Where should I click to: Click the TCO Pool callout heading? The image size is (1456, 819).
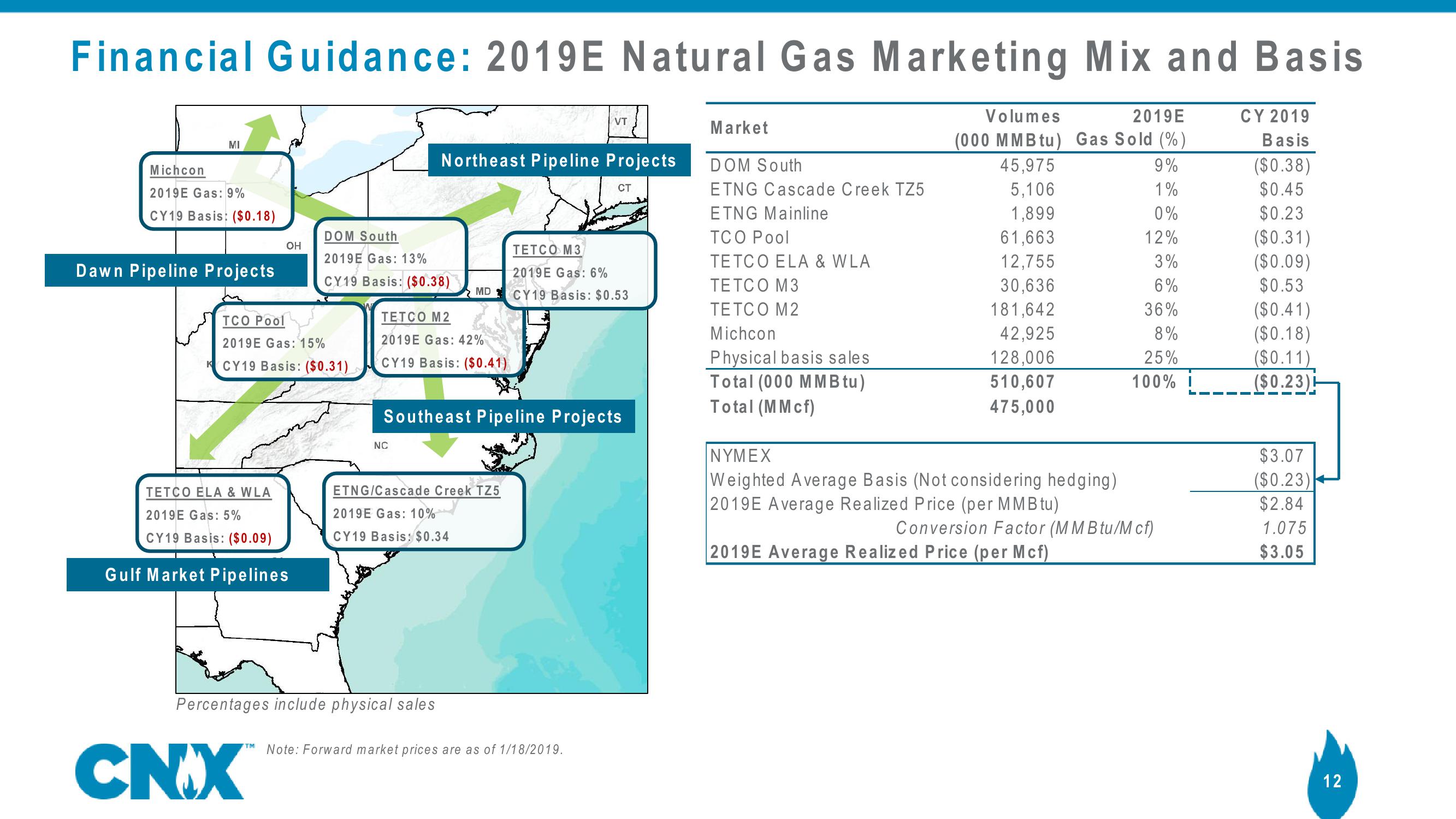click(253, 321)
